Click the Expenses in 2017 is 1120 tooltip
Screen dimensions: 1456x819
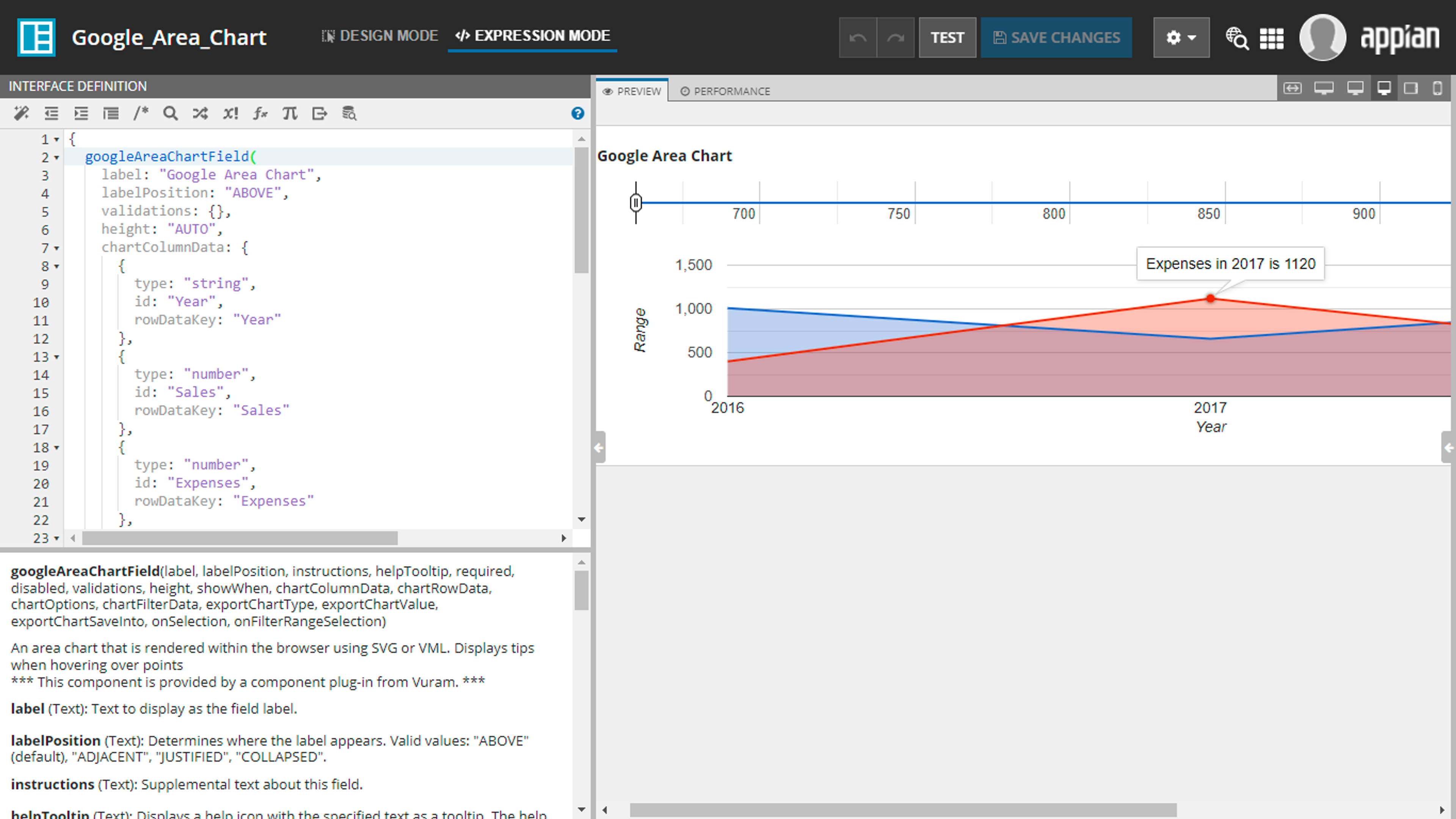click(1230, 264)
